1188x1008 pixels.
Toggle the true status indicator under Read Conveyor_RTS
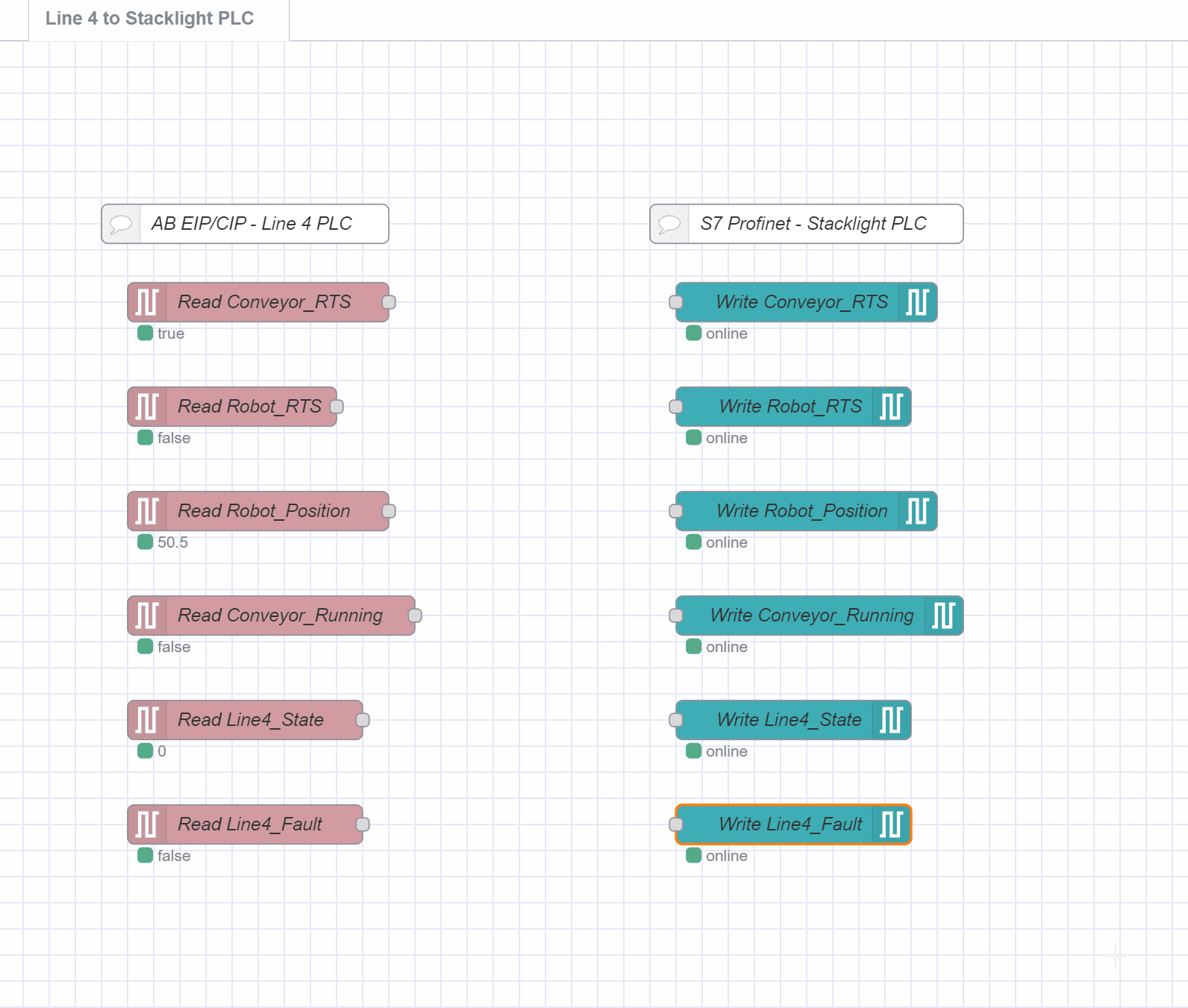(x=146, y=334)
